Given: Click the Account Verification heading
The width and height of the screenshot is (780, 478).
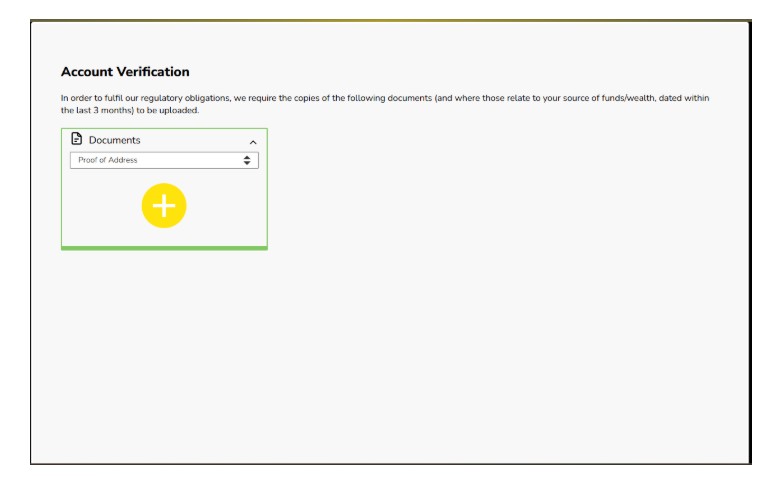Looking at the screenshot, I should 125,72.
